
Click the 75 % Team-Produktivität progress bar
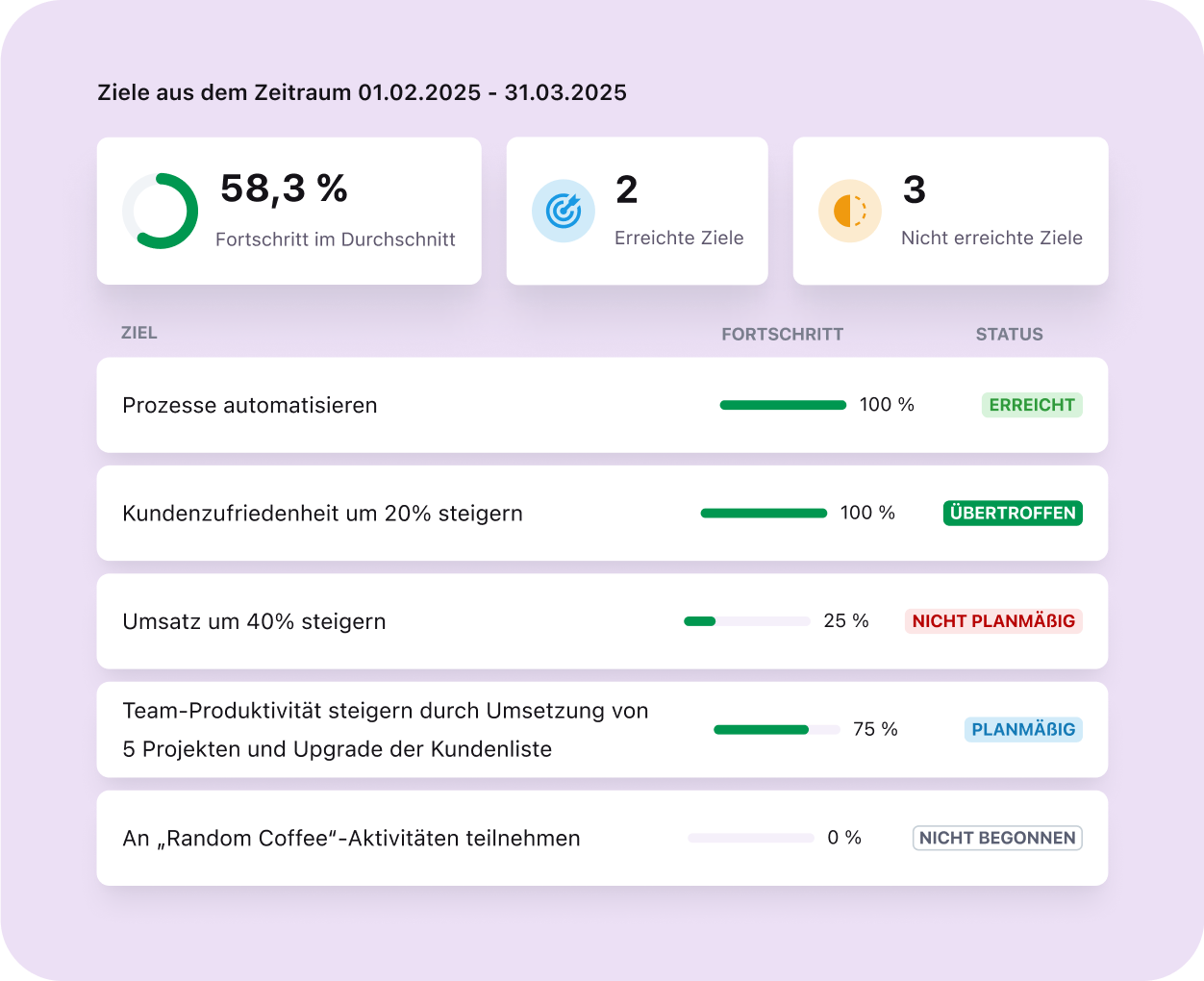(777, 730)
